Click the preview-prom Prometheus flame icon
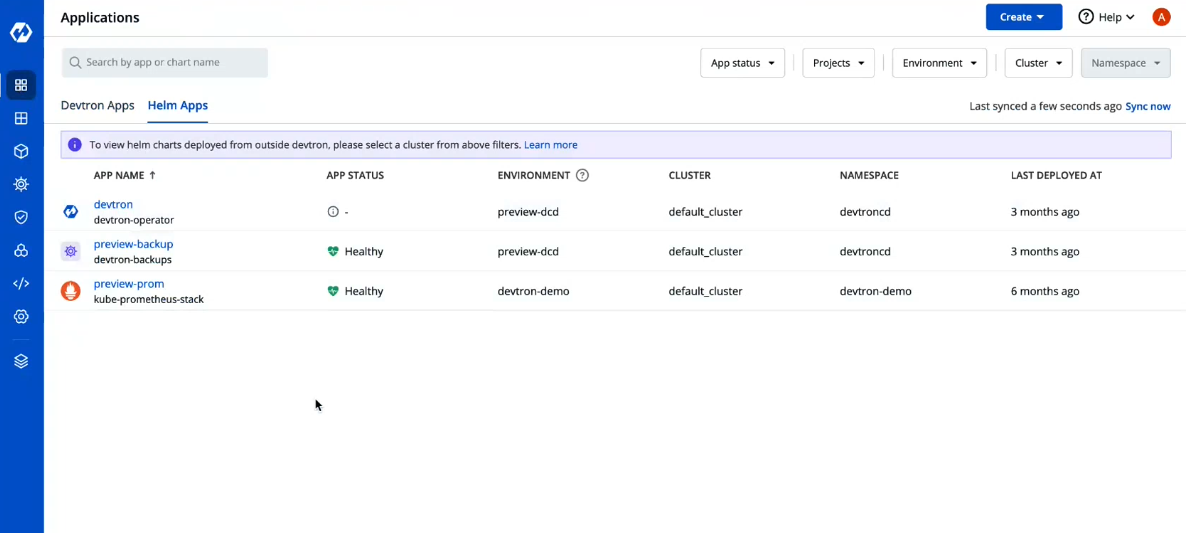The image size is (1186, 533). (x=70, y=291)
